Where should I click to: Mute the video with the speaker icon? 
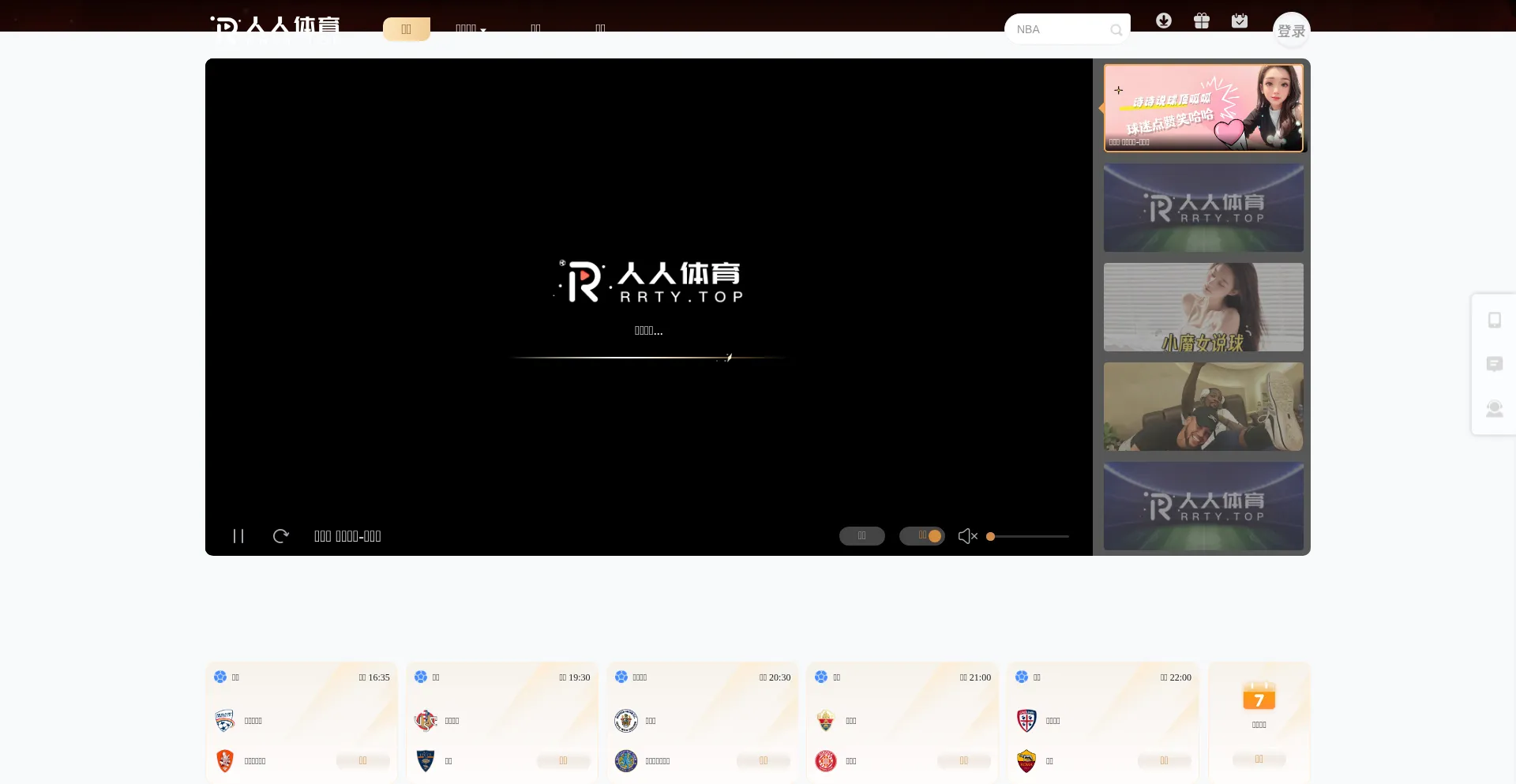coord(966,536)
